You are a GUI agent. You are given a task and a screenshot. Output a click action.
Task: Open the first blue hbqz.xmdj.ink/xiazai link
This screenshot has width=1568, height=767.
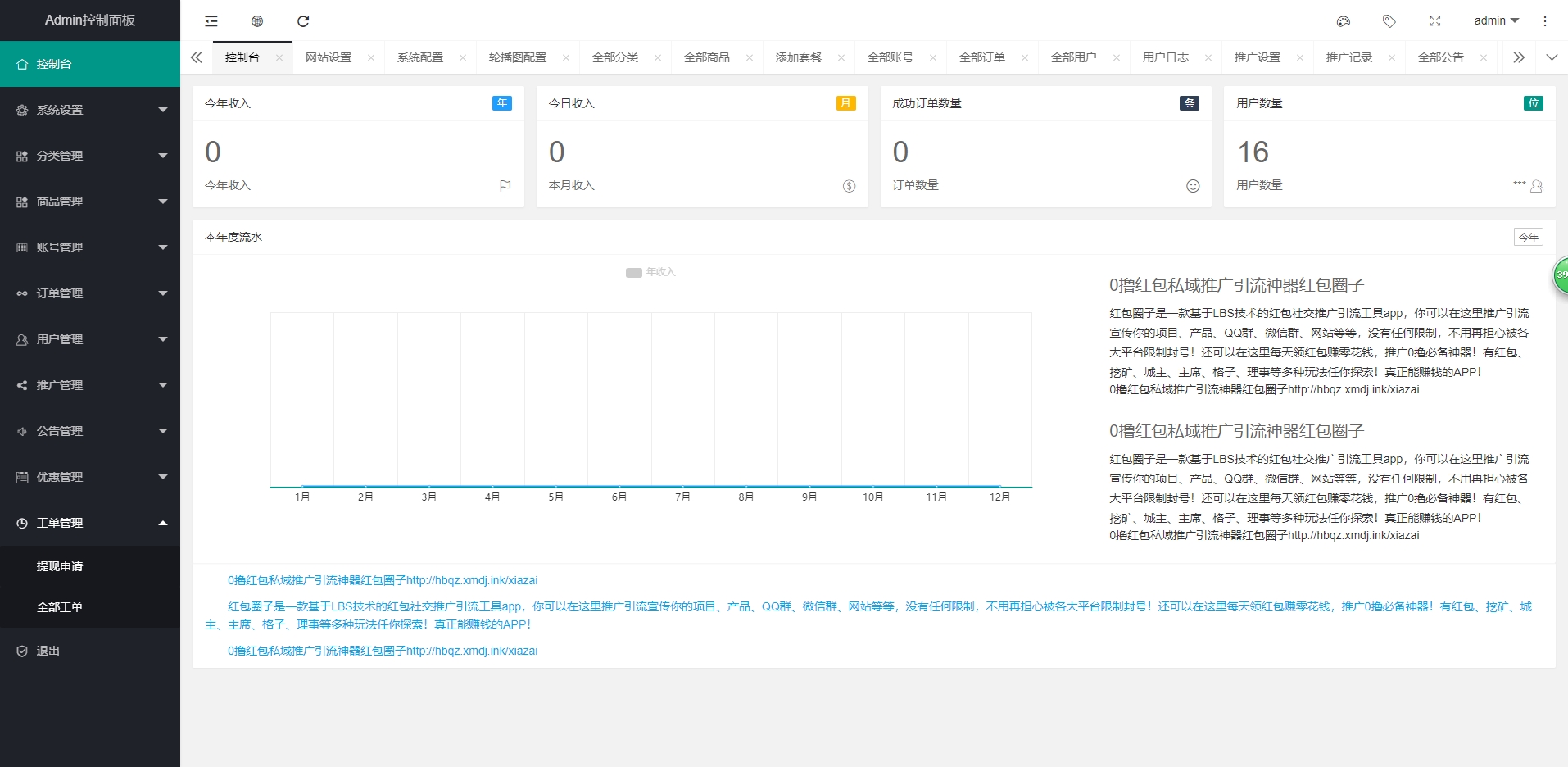click(x=382, y=580)
